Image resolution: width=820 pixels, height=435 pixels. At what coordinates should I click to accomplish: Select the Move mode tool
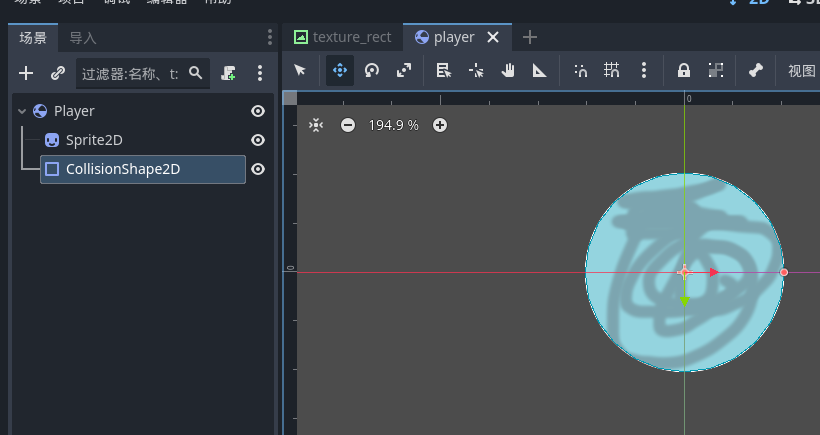(339, 70)
